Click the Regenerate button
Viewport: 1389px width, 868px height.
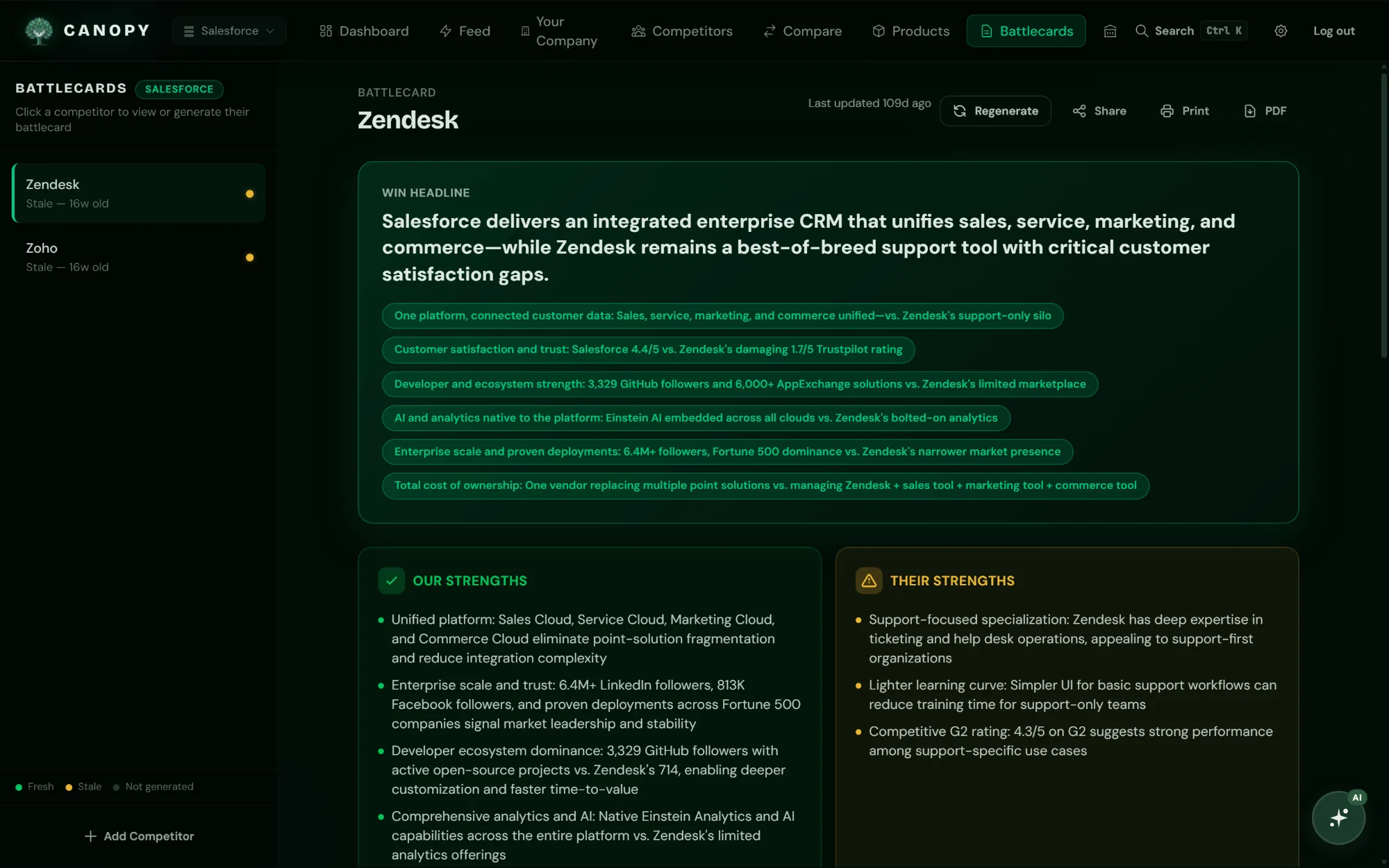(995, 111)
